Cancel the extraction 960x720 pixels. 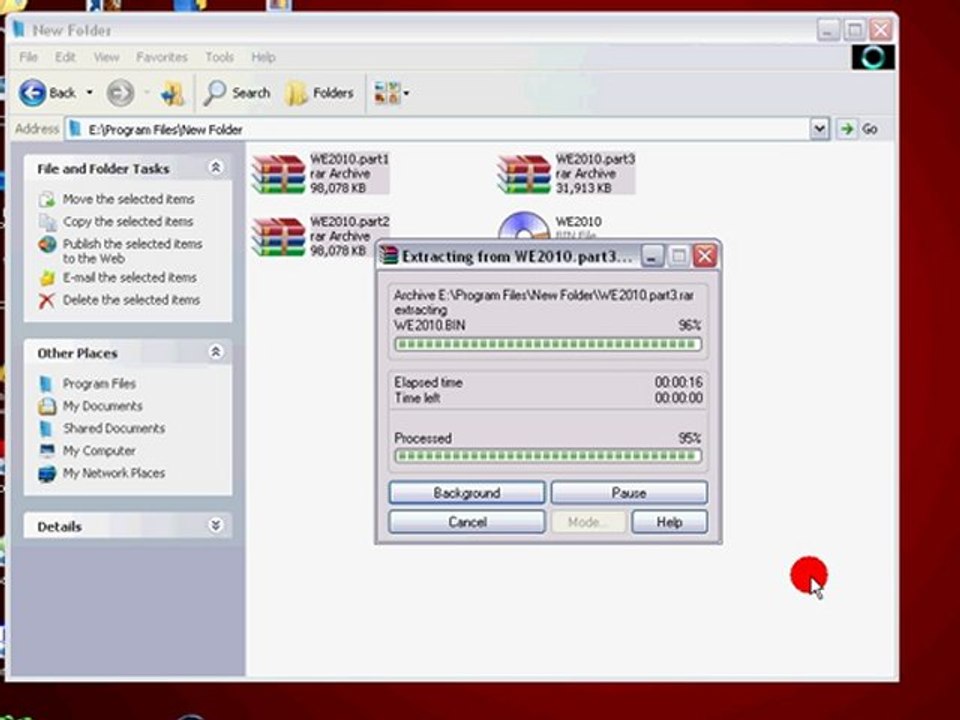point(467,522)
